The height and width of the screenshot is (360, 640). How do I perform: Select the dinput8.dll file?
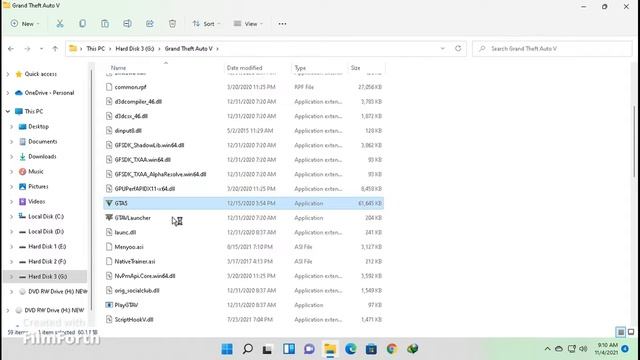(x=243, y=131)
